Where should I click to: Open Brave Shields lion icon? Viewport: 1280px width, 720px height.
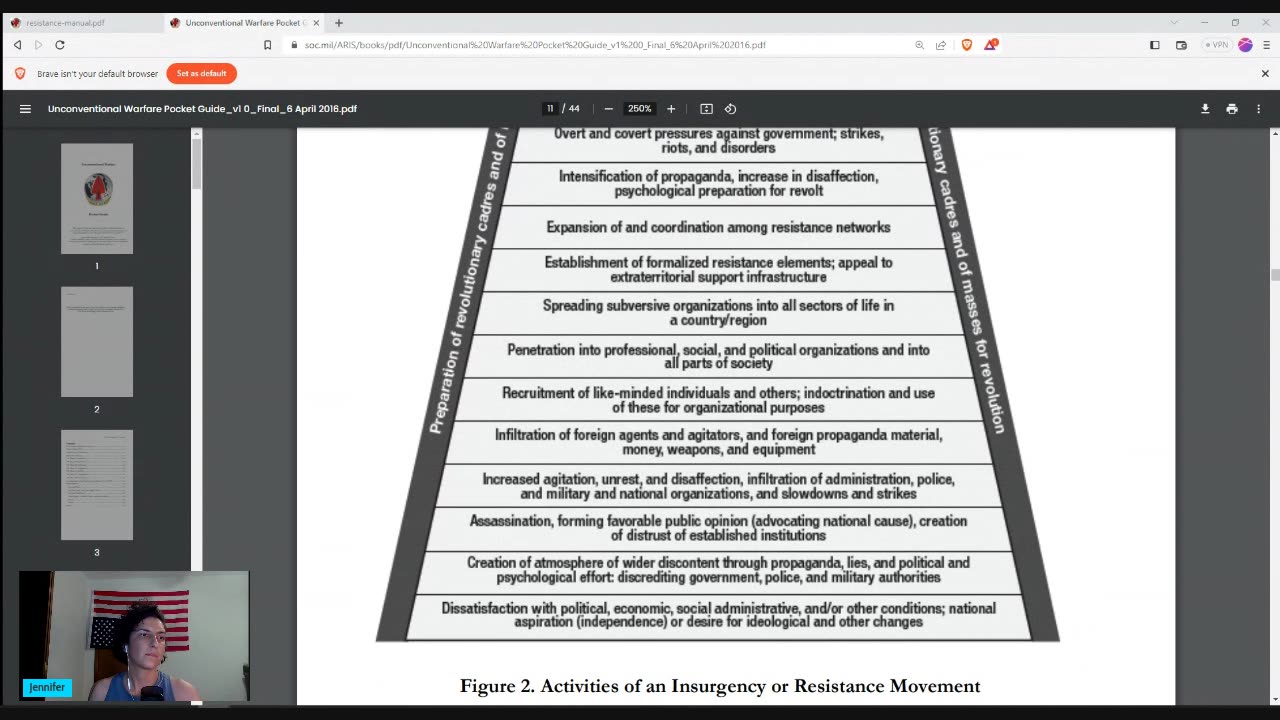pyautogui.click(x=966, y=45)
